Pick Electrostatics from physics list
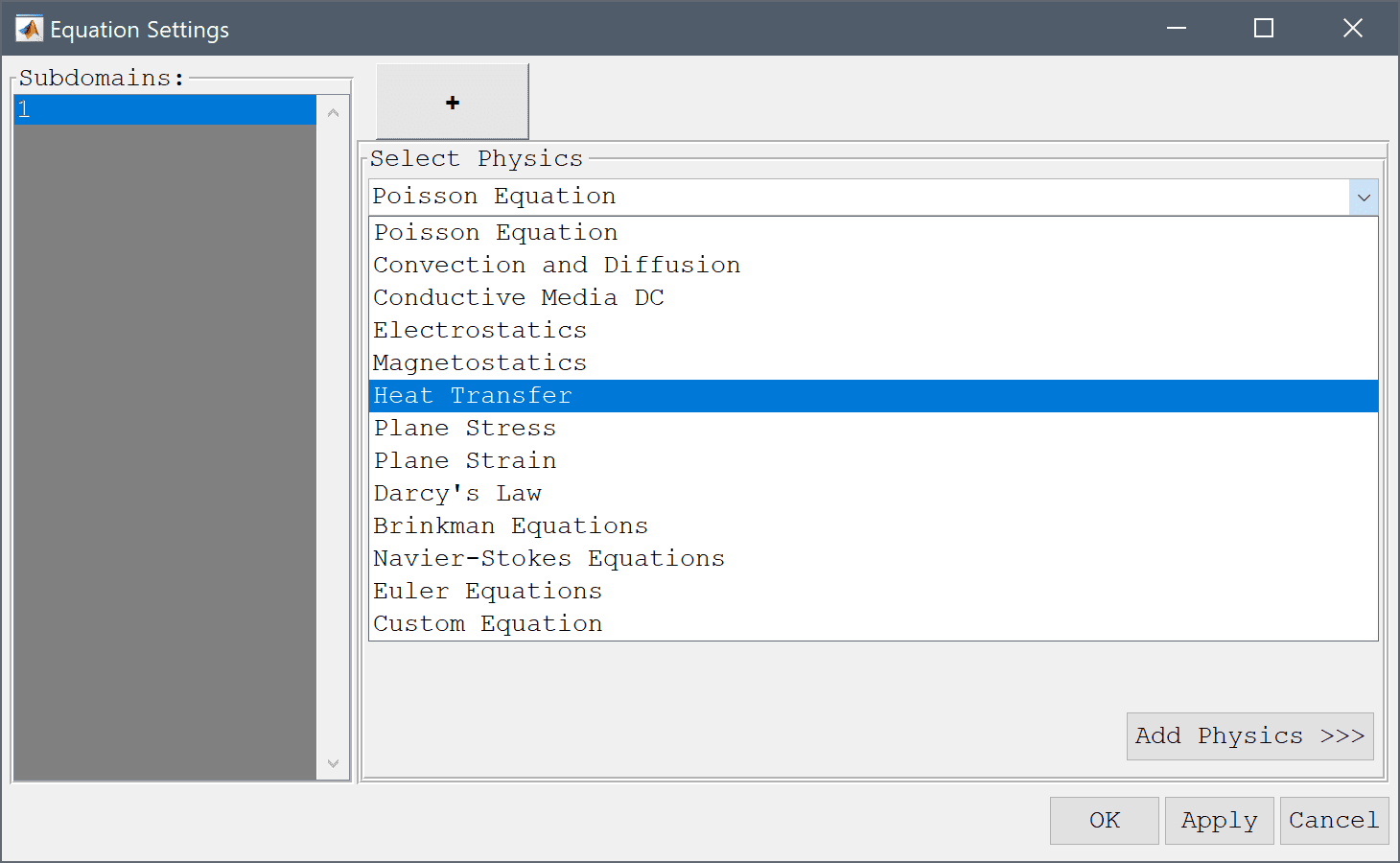The width and height of the screenshot is (1400, 863). [x=874, y=331]
